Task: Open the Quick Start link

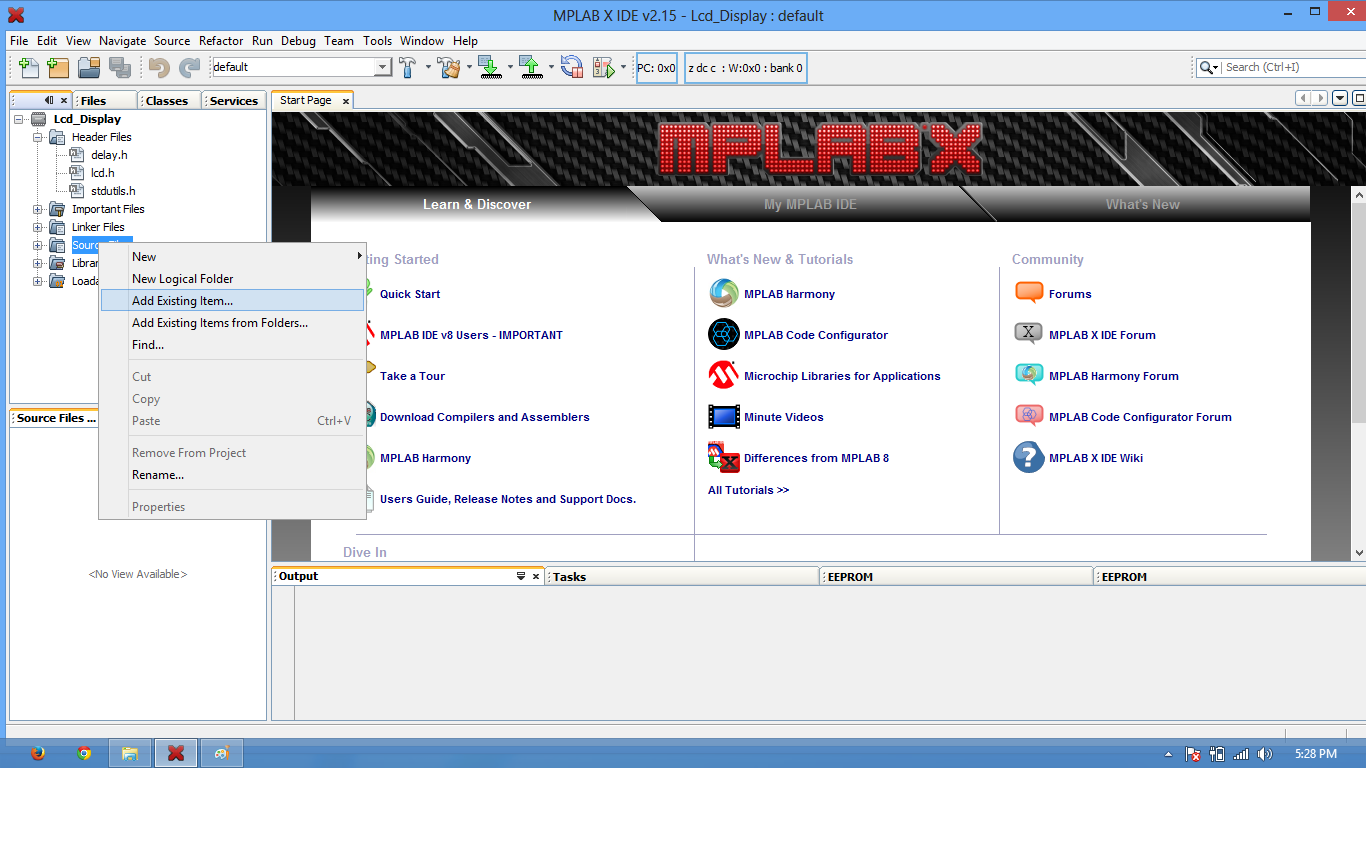Action: [x=410, y=294]
